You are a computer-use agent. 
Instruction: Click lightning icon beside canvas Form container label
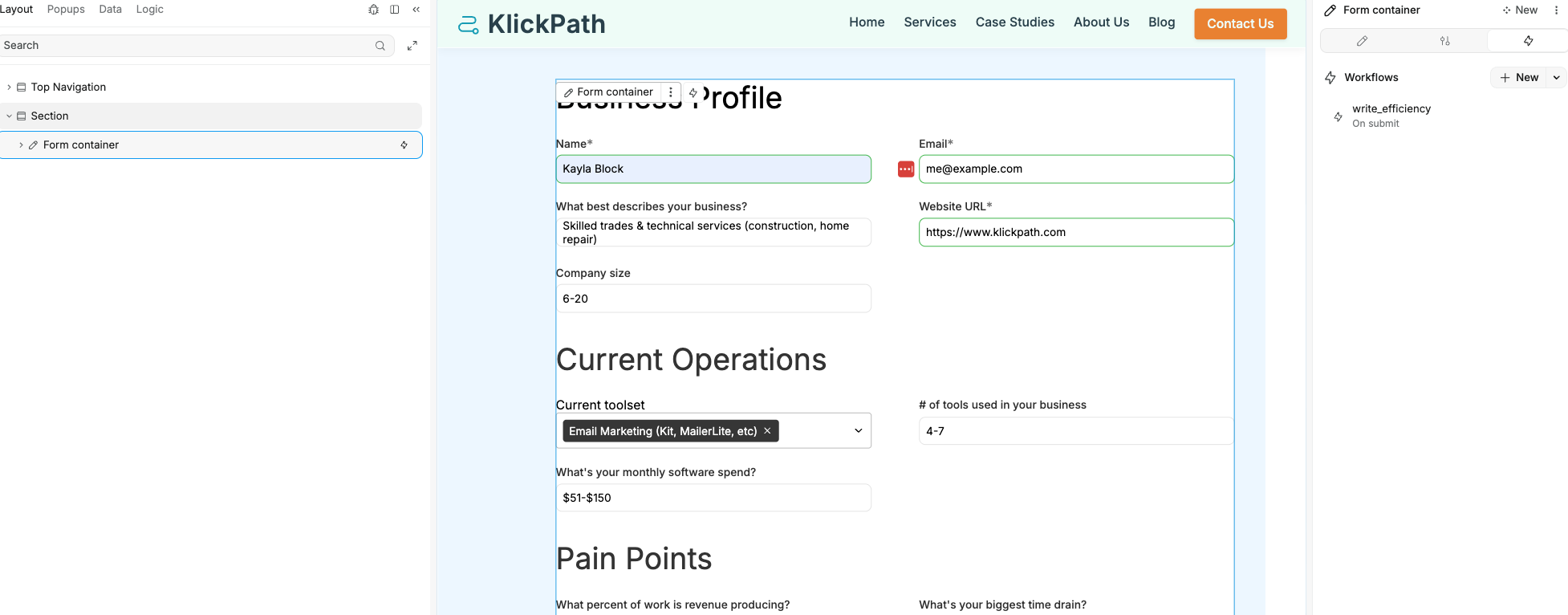pos(693,92)
